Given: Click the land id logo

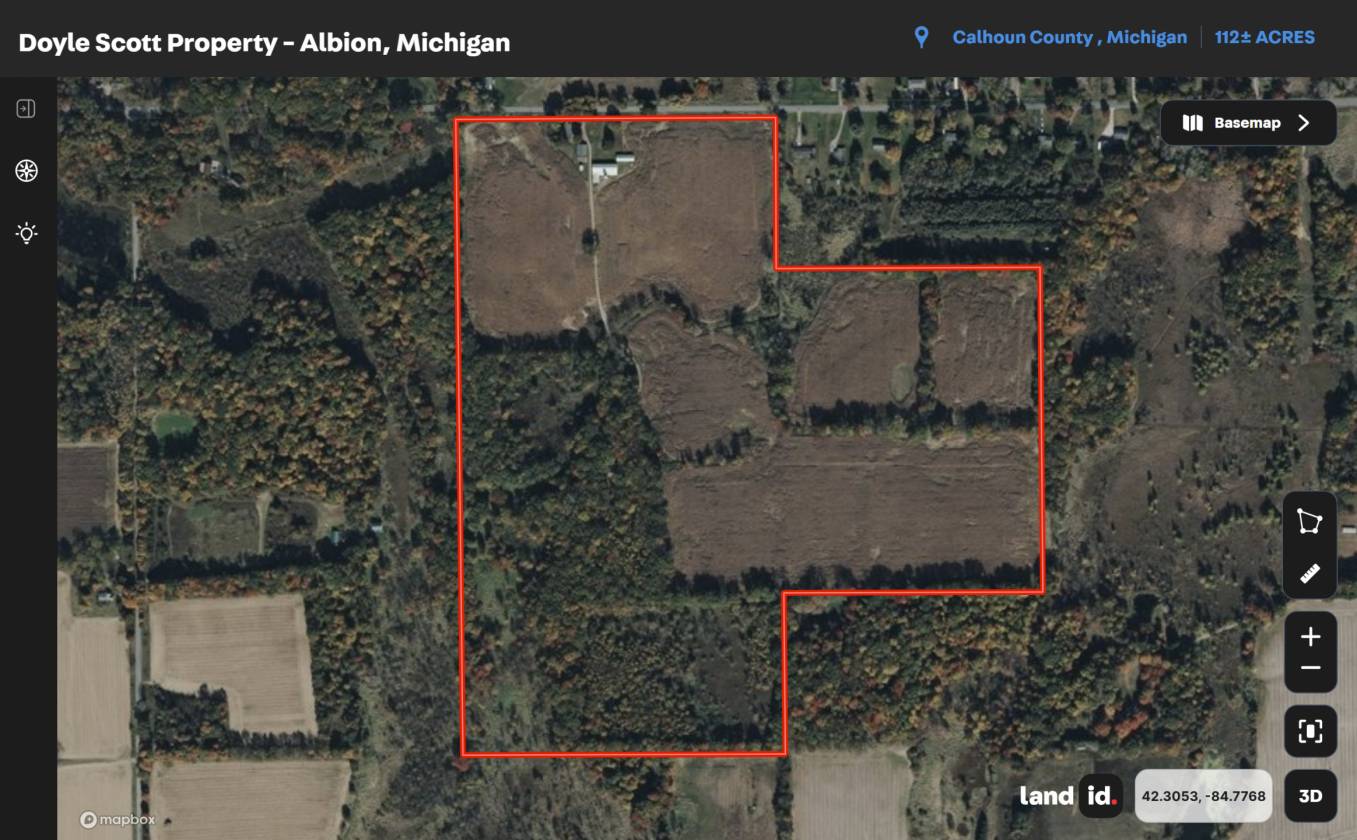Looking at the screenshot, I should (x=1068, y=796).
